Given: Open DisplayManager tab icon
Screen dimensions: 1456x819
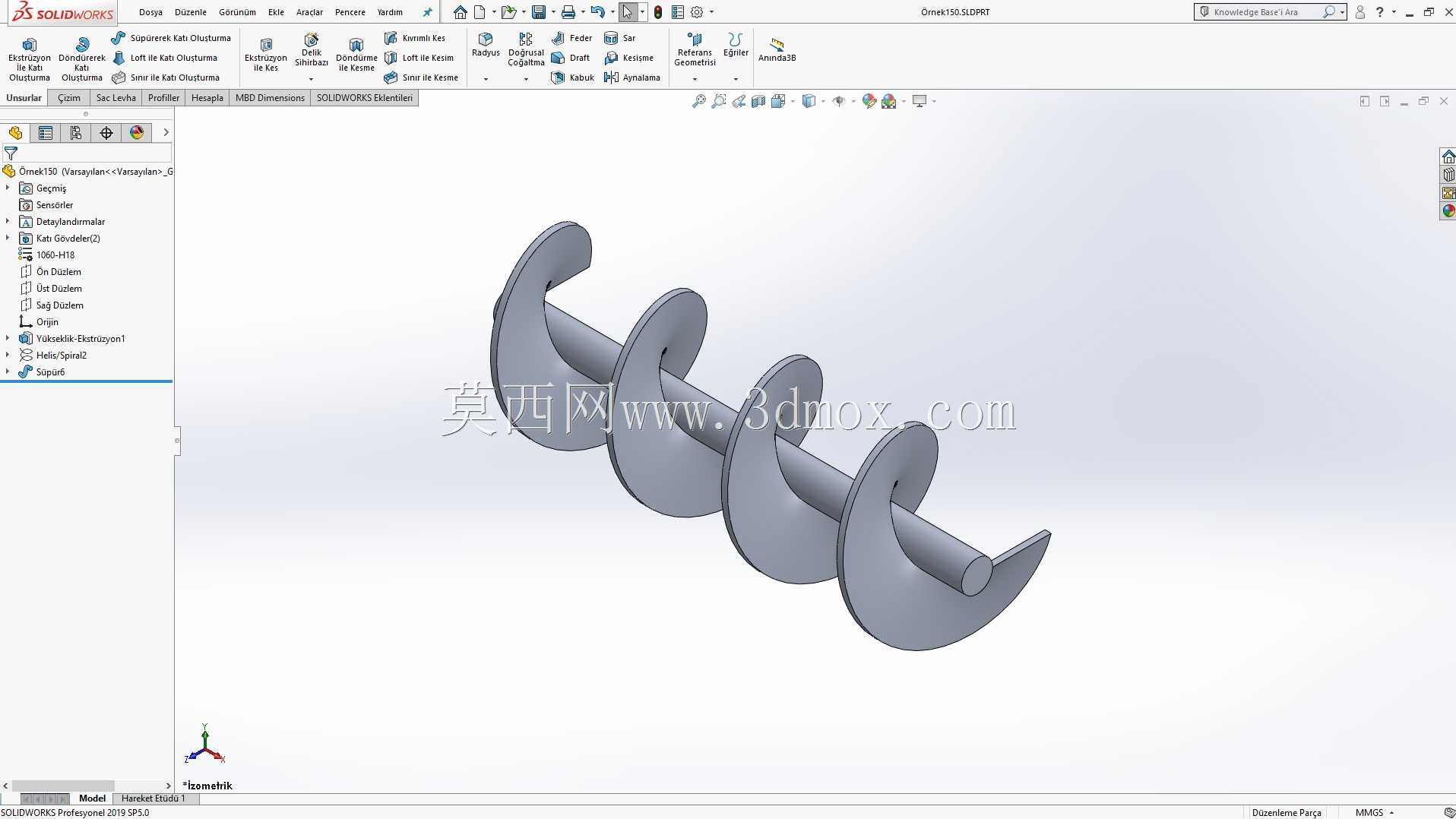Looking at the screenshot, I should [x=137, y=133].
